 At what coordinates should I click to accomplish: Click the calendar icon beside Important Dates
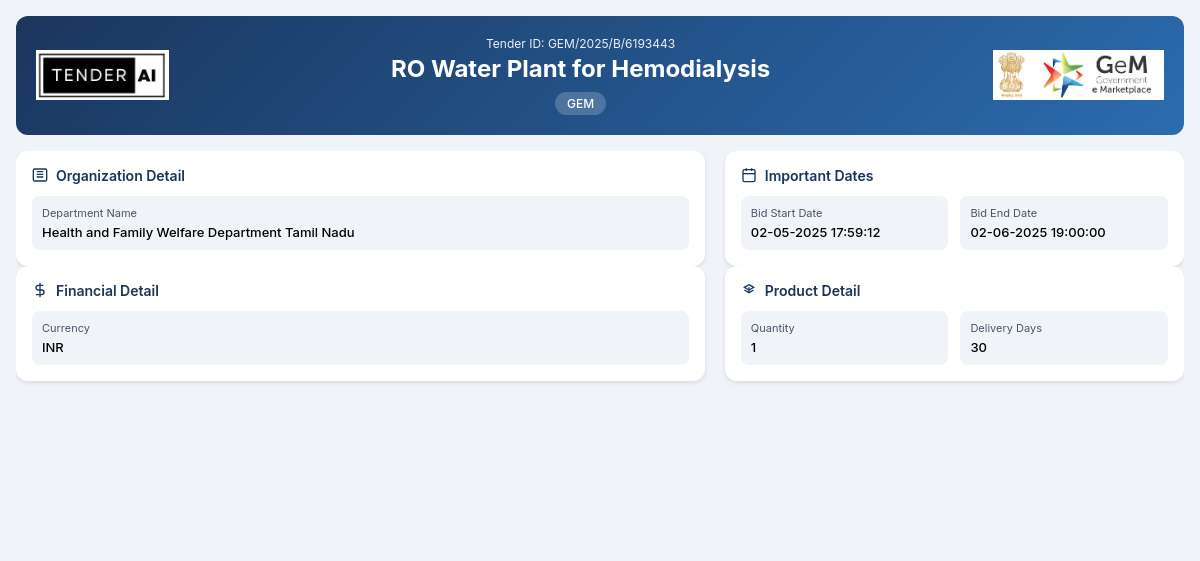[749, 175]
